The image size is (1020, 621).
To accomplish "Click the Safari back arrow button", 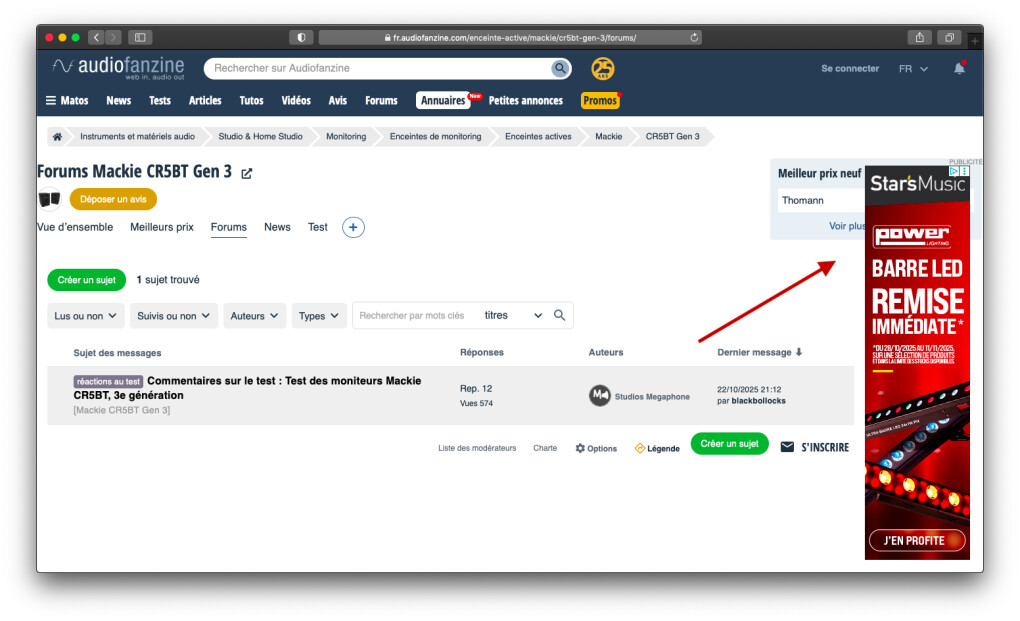I will tap(96, 38).
